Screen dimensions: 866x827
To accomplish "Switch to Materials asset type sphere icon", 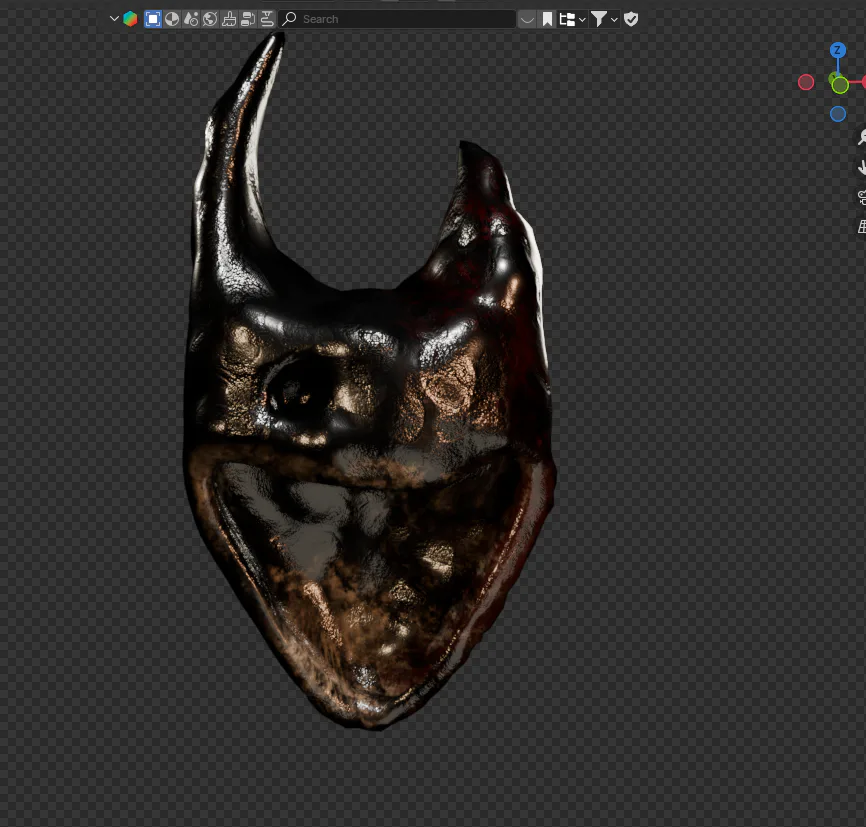I will point(172,19).
